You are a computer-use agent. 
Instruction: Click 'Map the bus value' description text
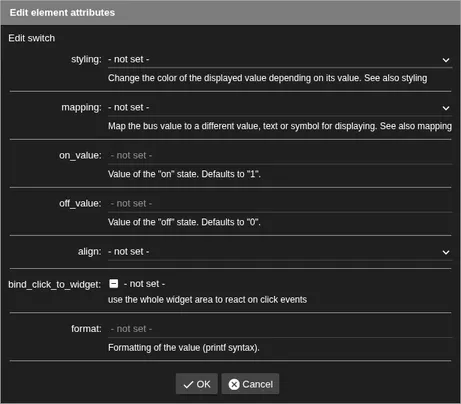click(x=280, y=126)
